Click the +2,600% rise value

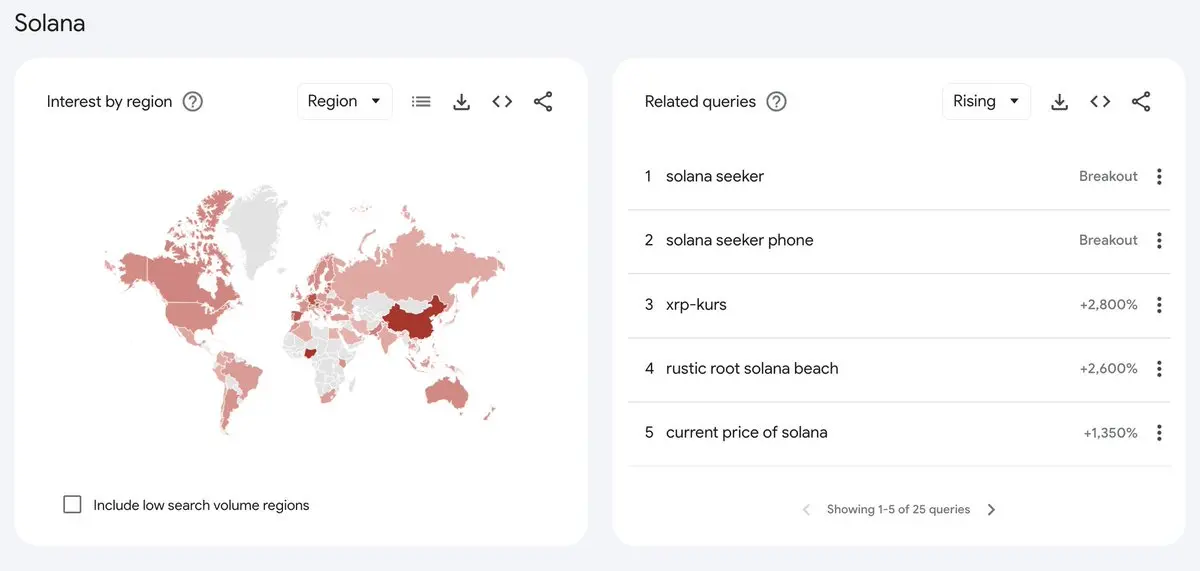click(x=1108, y=368)
